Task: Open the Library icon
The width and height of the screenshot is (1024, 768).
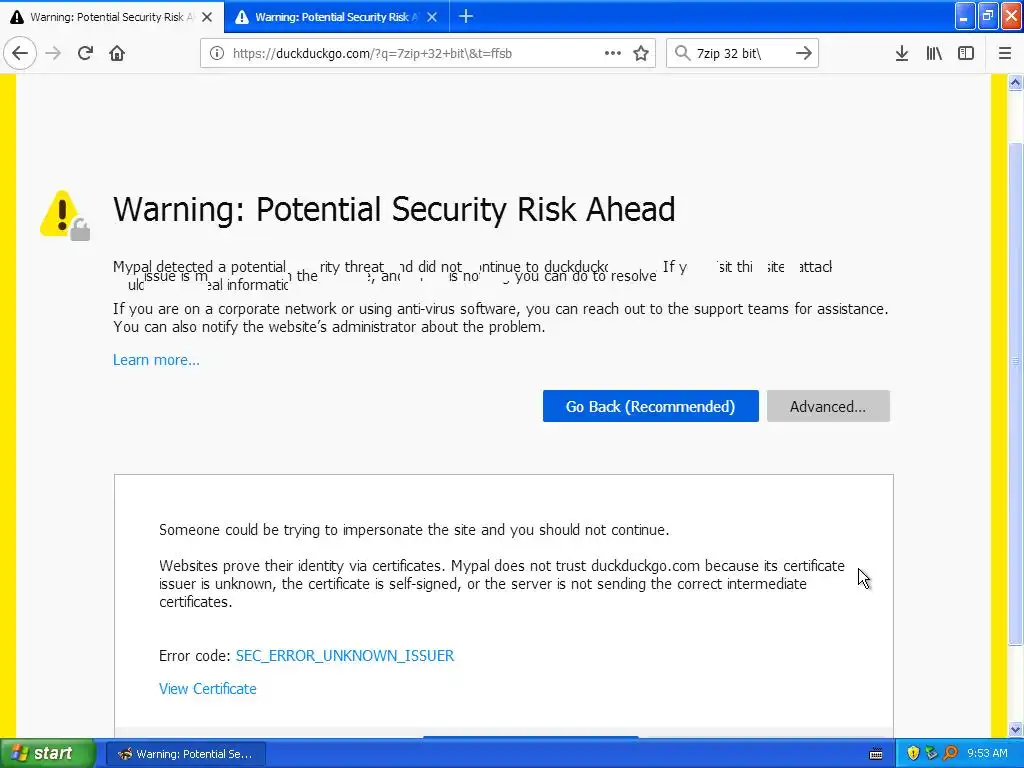Action: click(934, 53)
